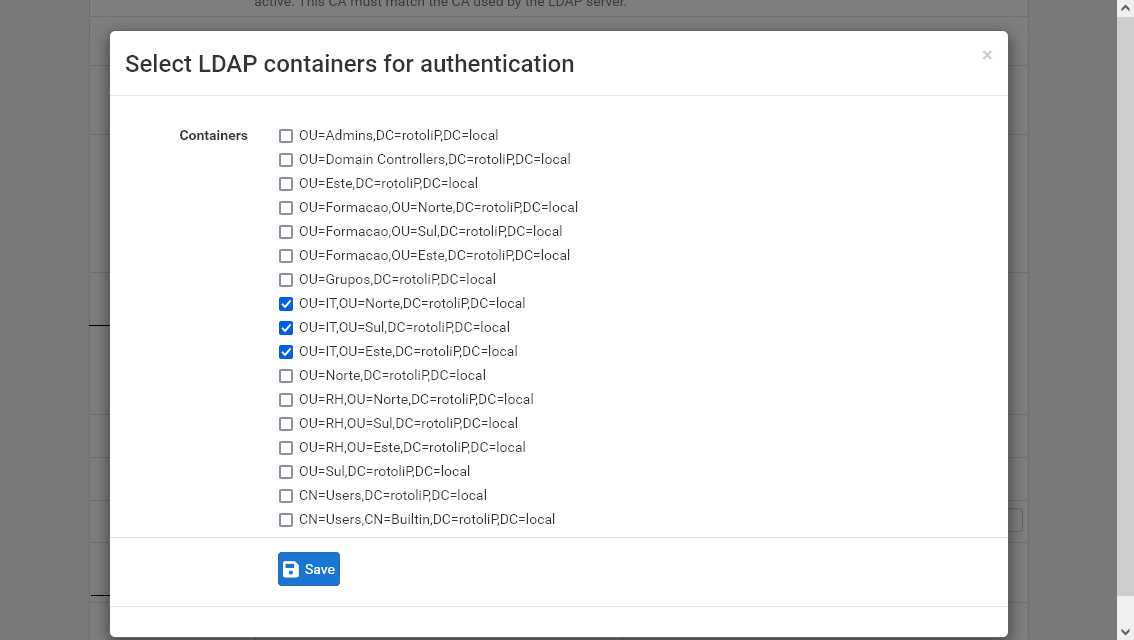Uncheck OU=IT,OU=Norte container
Image resolution: width=1134 pixels, height=640 pixels.
[x=285, y=303]
